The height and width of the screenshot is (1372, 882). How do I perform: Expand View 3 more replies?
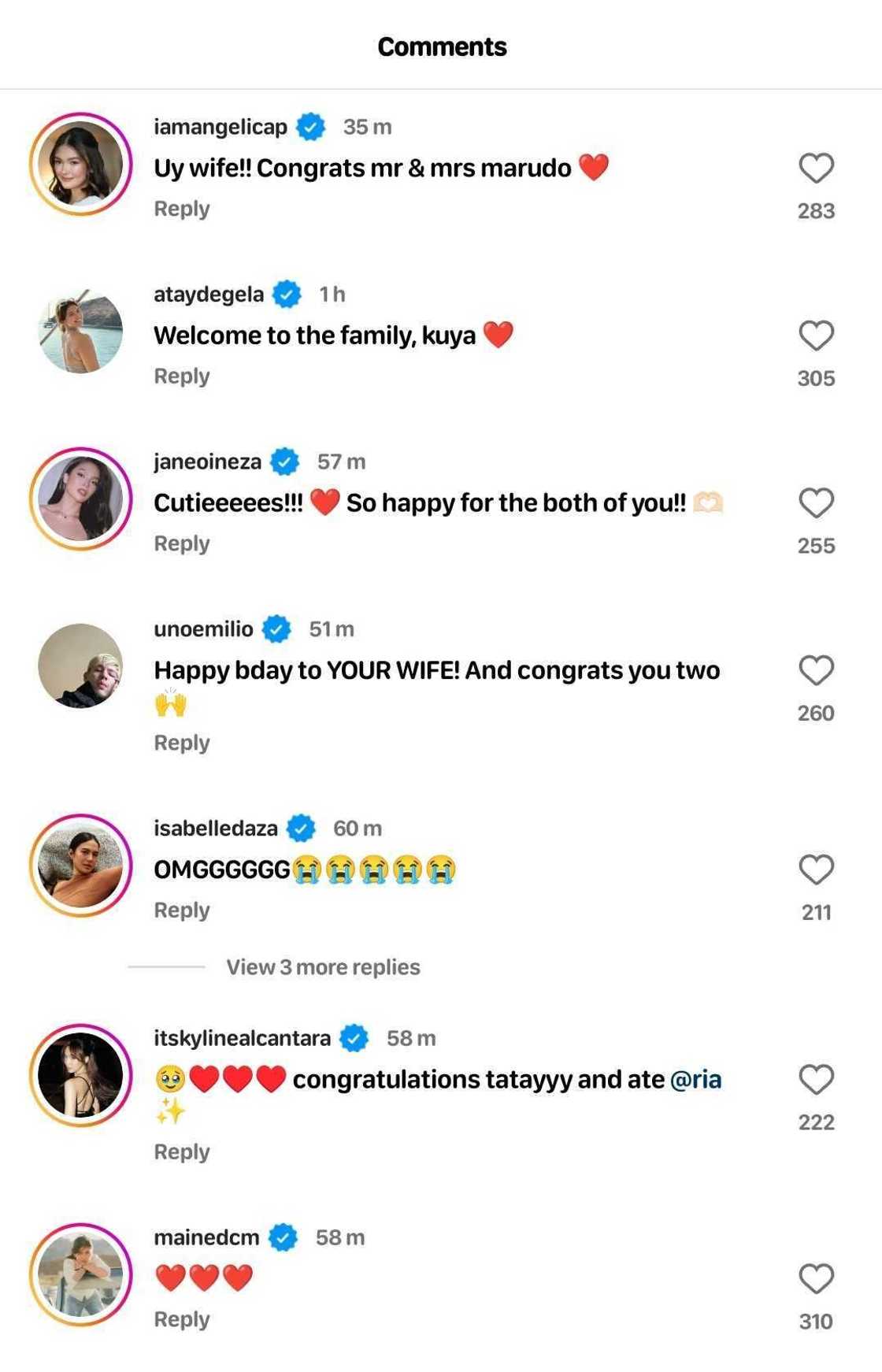click(323, 967)
